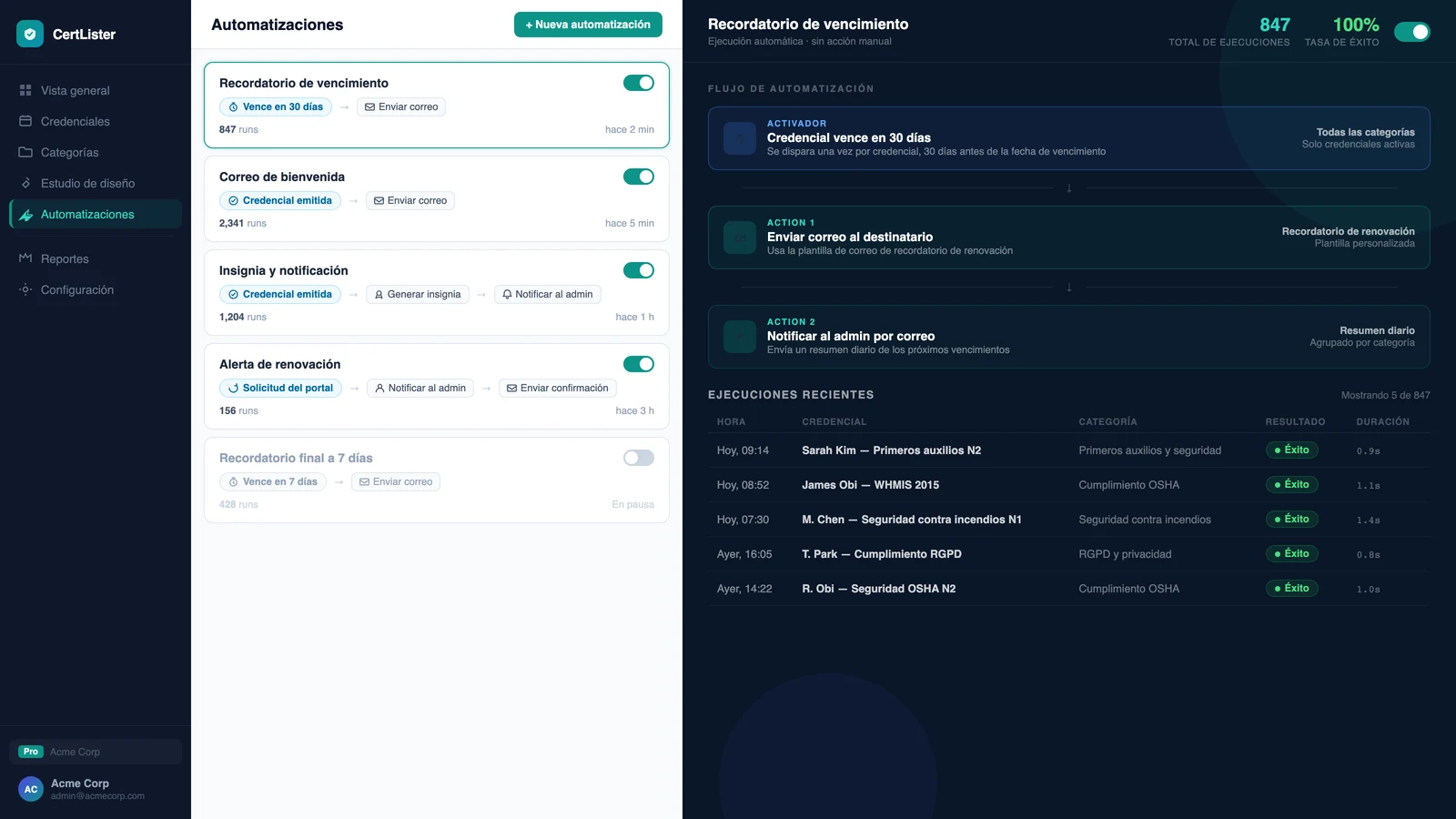Click Éxito badge for Hoy, 09:14 execution
This screenshot has height=819, width=1456.
[x=1291, y=450]
